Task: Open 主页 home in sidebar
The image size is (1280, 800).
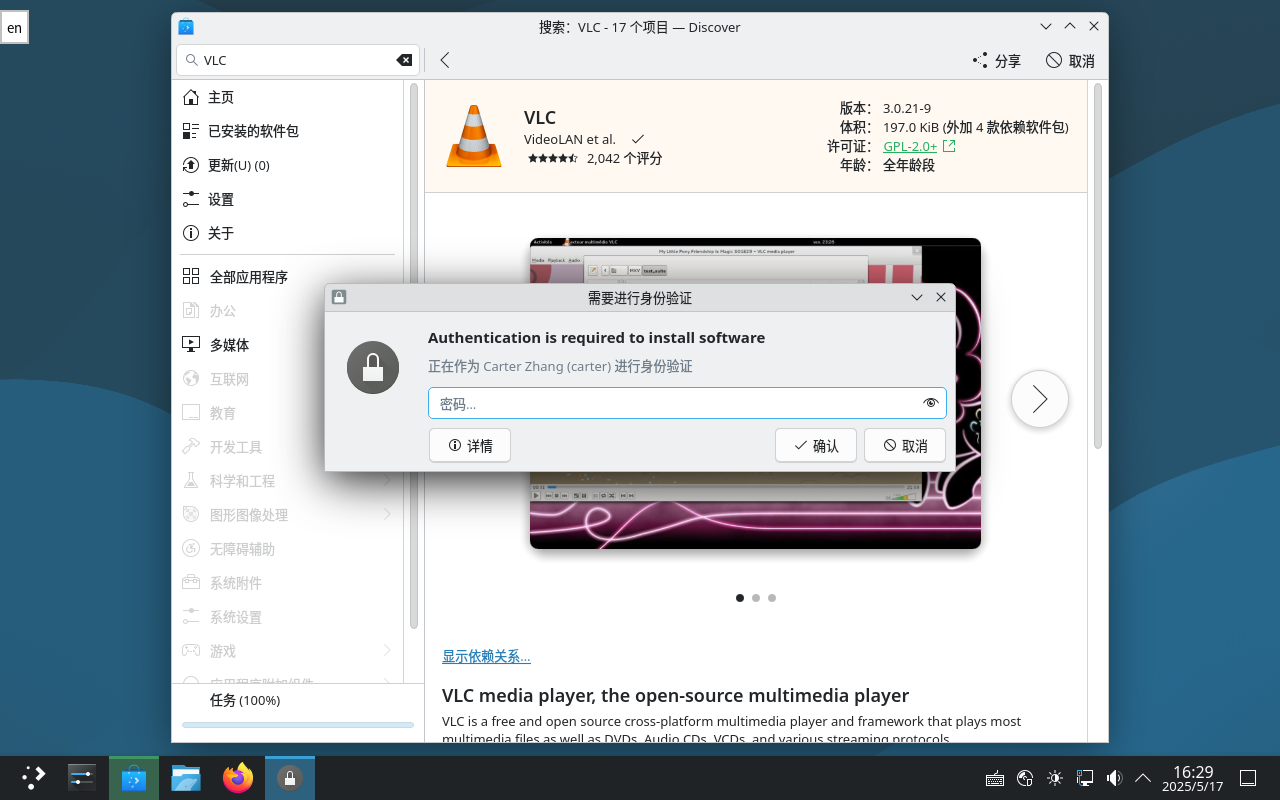Action: 288,97
